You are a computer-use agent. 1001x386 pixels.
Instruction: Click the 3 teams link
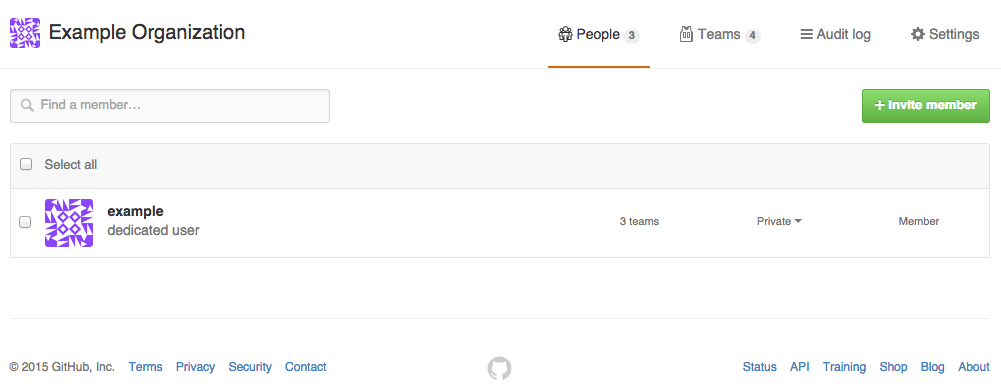(x=639, y=221)
